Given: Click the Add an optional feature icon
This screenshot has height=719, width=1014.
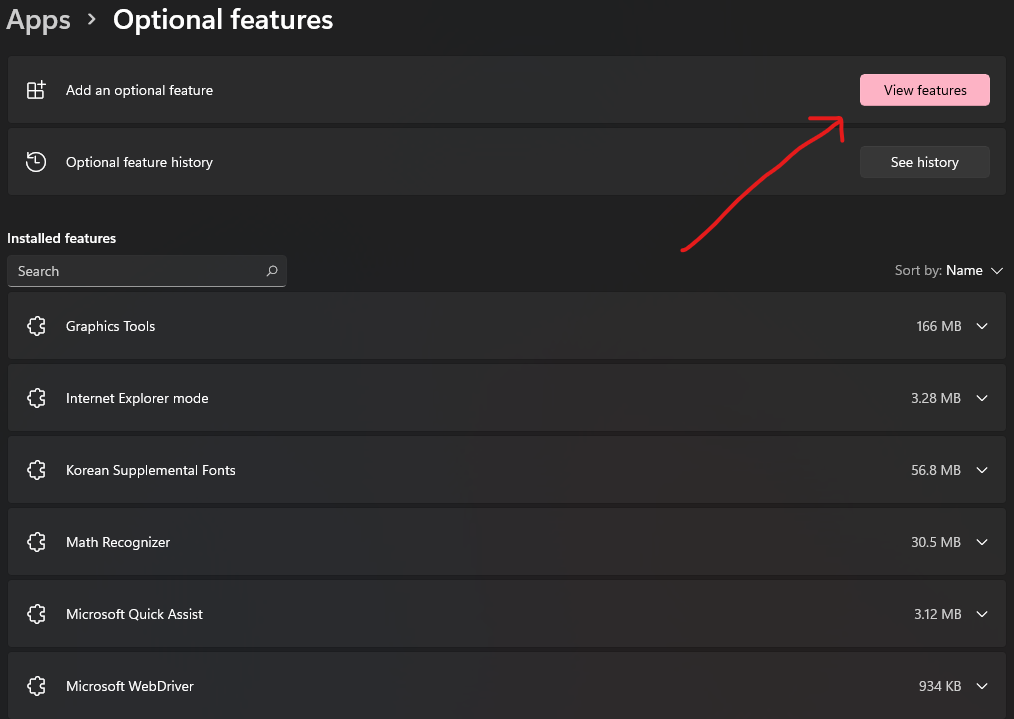Looking at the screenshot, I should 36,90.
